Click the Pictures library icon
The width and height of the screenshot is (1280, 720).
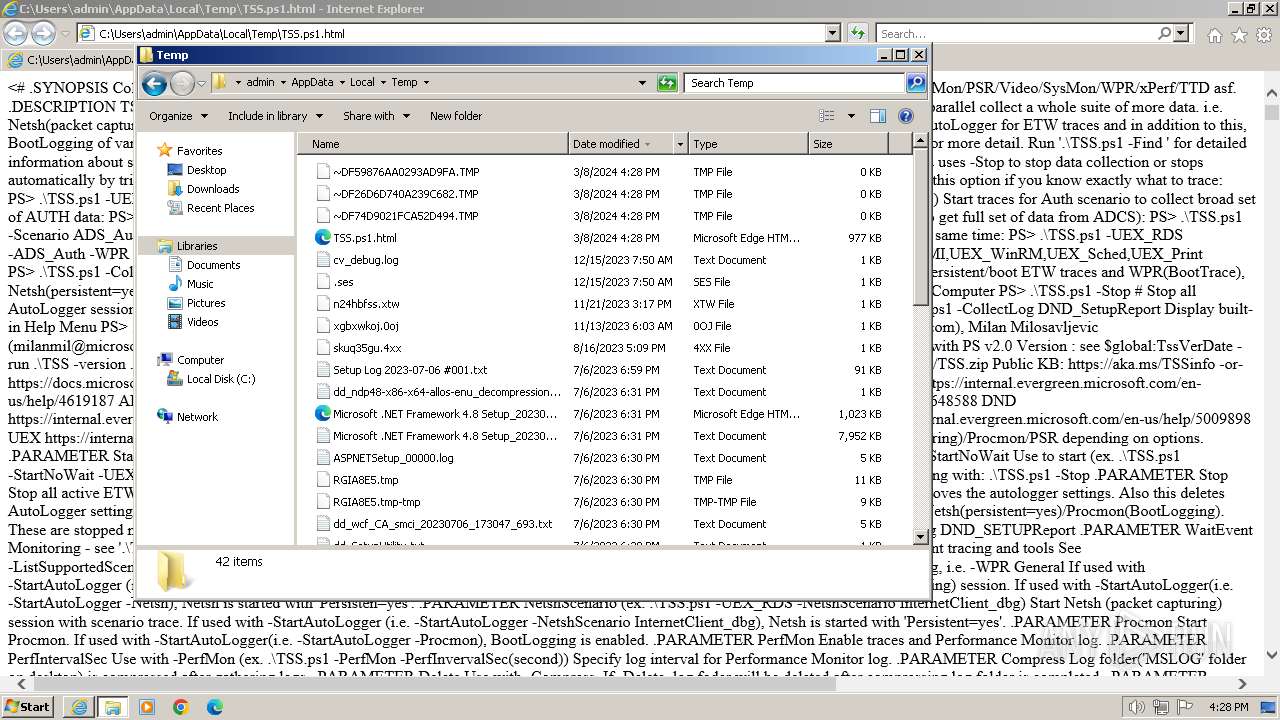[175, 303]
